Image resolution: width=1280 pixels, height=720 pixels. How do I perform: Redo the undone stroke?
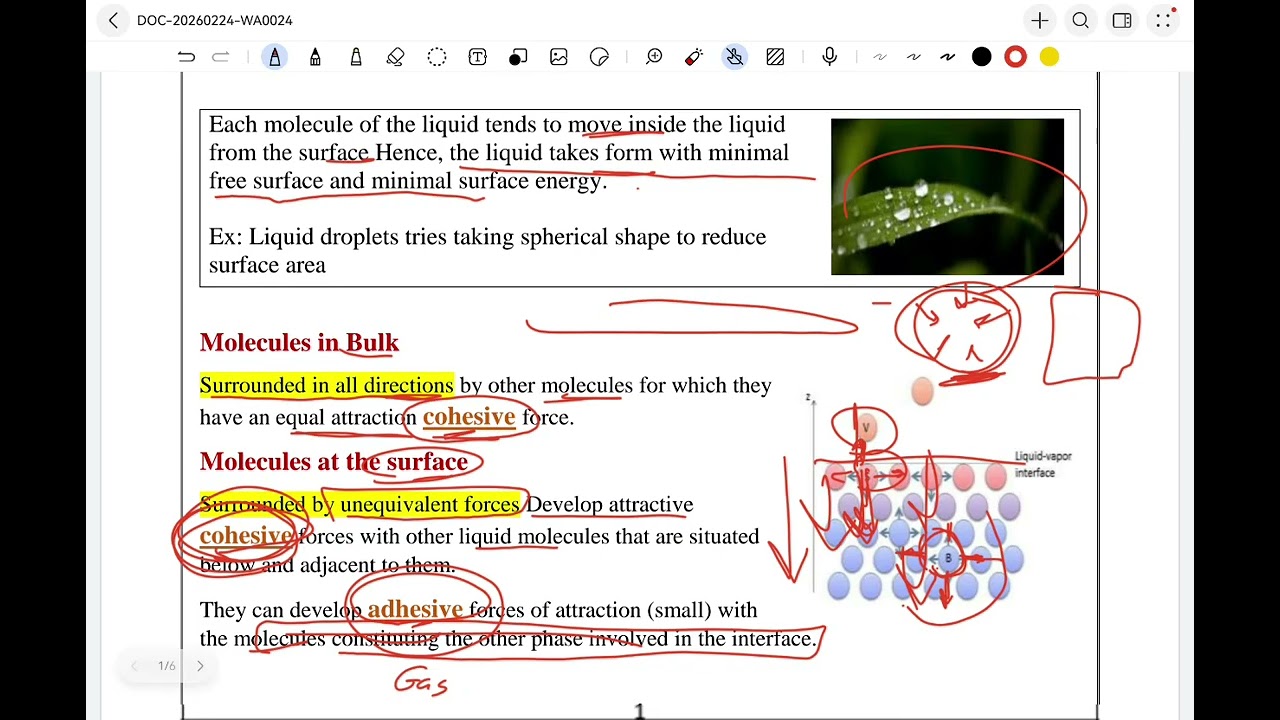pyautogui.click(x=221, y=57)
